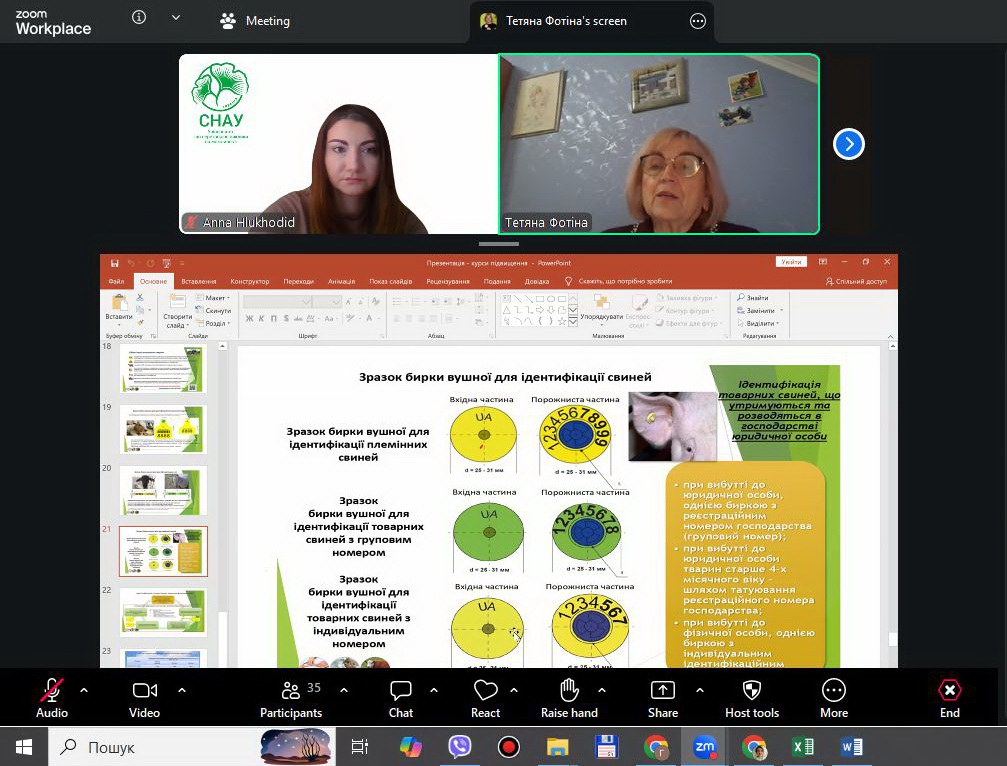Open the Participants panel
Screen dimensions: 1007x766
[x=291, y=691]
